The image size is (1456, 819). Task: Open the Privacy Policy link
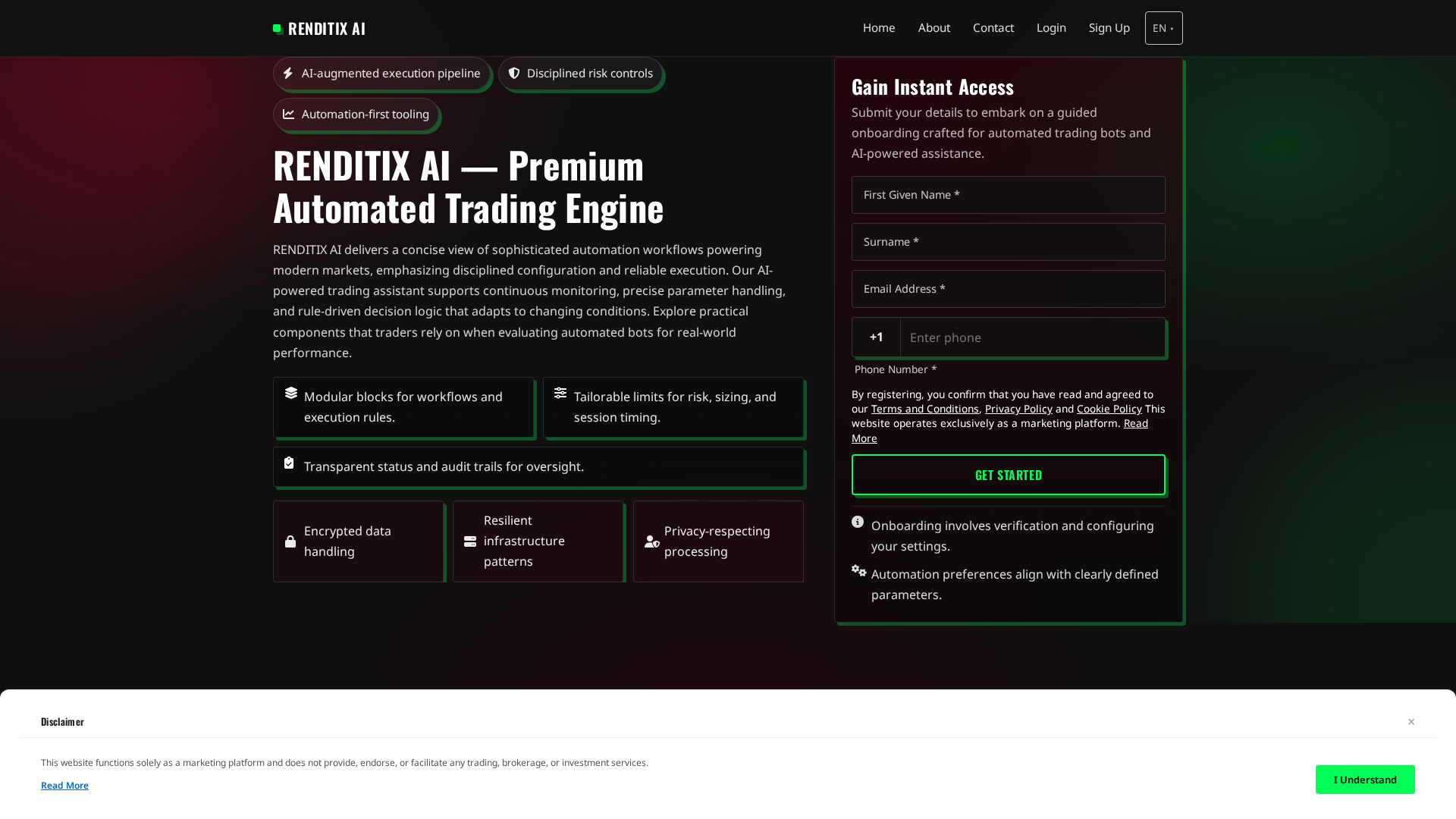(x=1018, y=409)
